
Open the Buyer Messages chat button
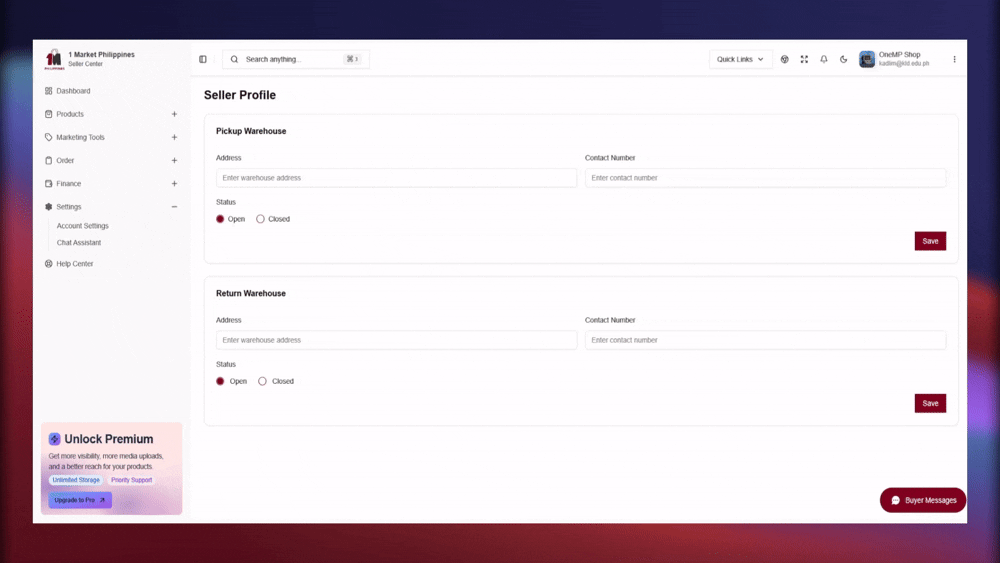tap(923, 500)
